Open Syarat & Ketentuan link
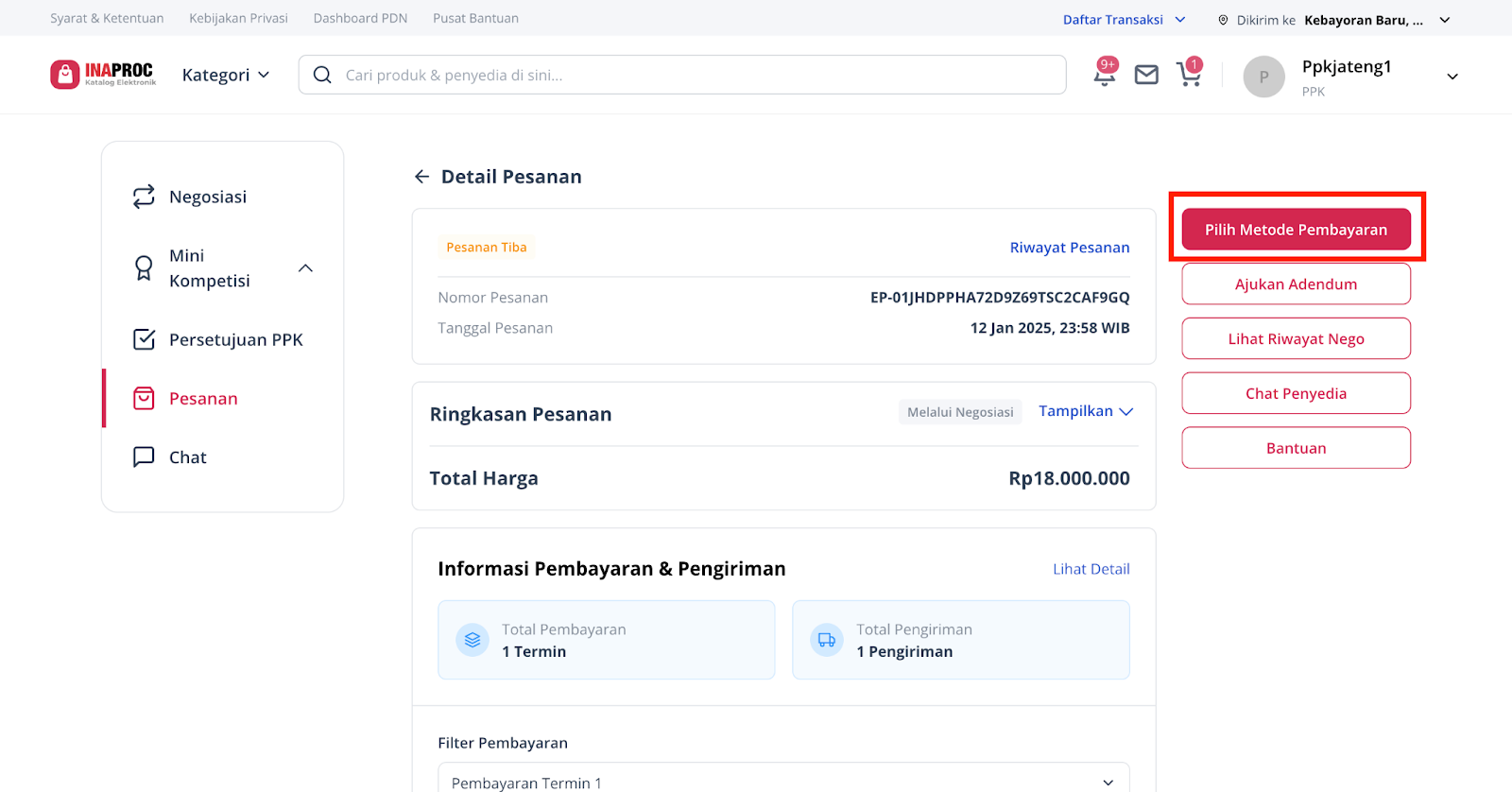Viewport: 1512px width, 792px height. click(107, 18)
